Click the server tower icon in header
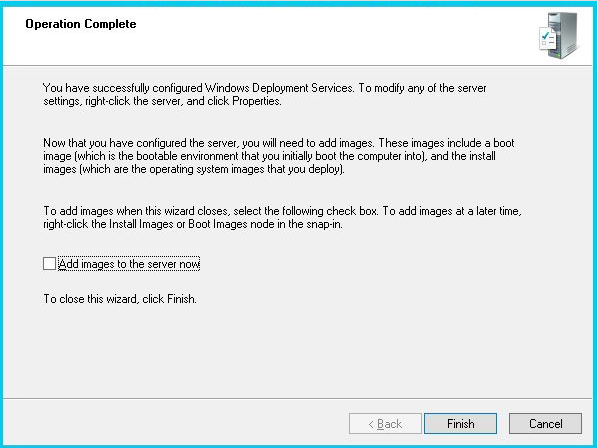The width and height of the screenshot is (598, 448). click(x=563, y=35)
